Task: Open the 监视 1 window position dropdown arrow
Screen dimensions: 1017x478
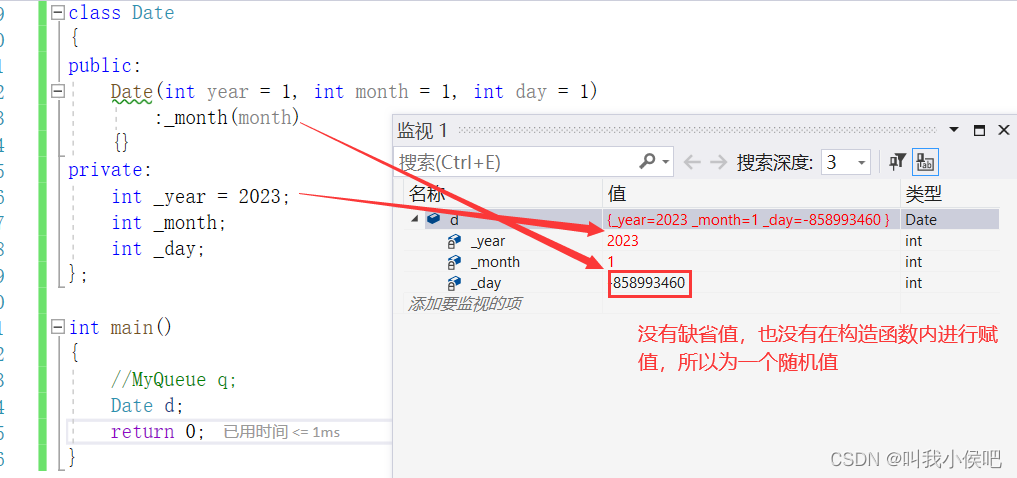Action: pos(954,130)
